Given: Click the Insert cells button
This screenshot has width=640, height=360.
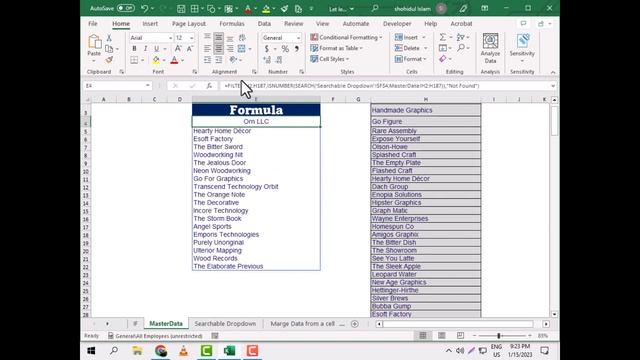Looking at the screenshot, I should coord(407,37).
